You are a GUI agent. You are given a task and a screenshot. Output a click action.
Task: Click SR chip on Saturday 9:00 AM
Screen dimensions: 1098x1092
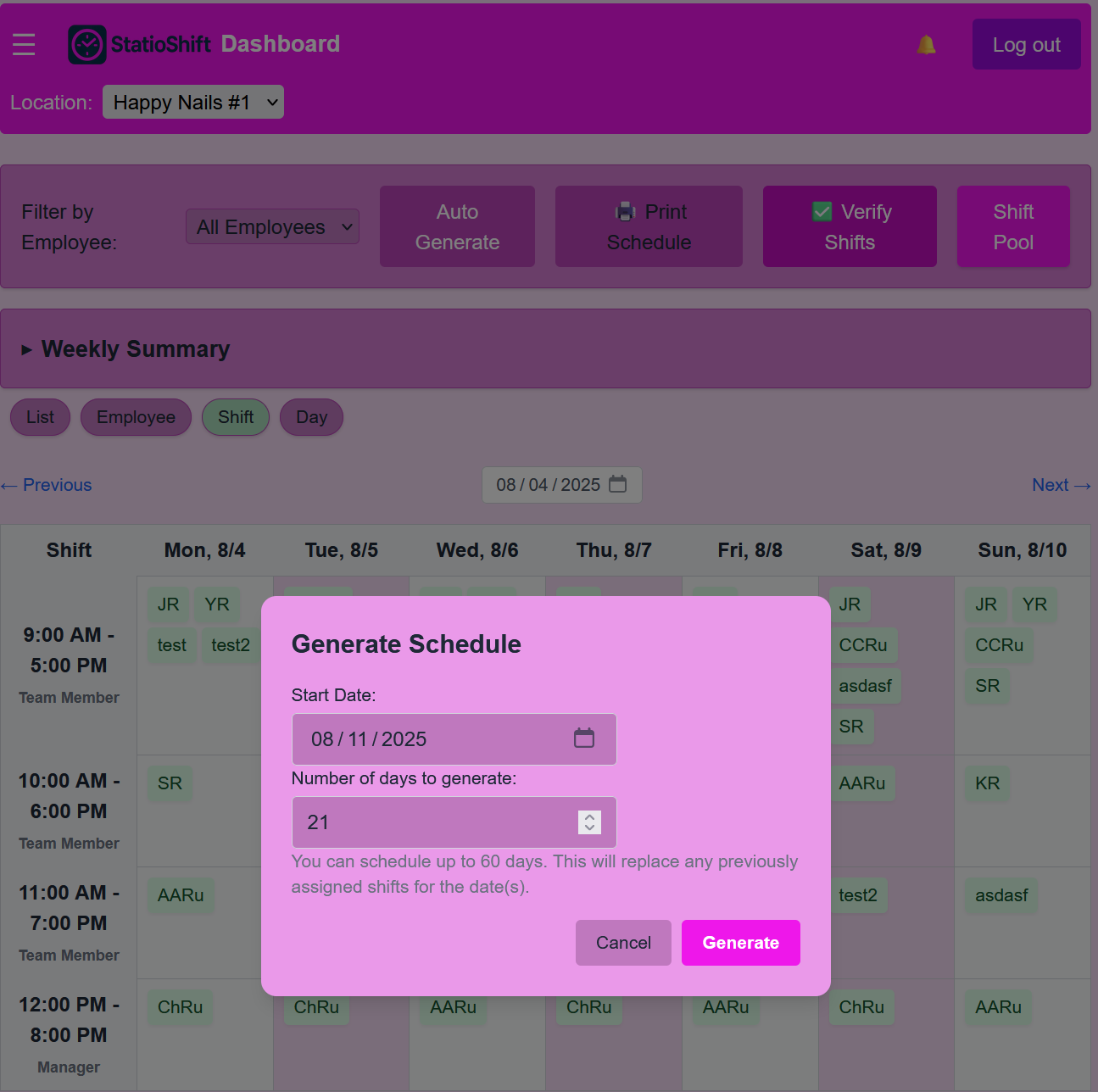click(x=851, y=727)
